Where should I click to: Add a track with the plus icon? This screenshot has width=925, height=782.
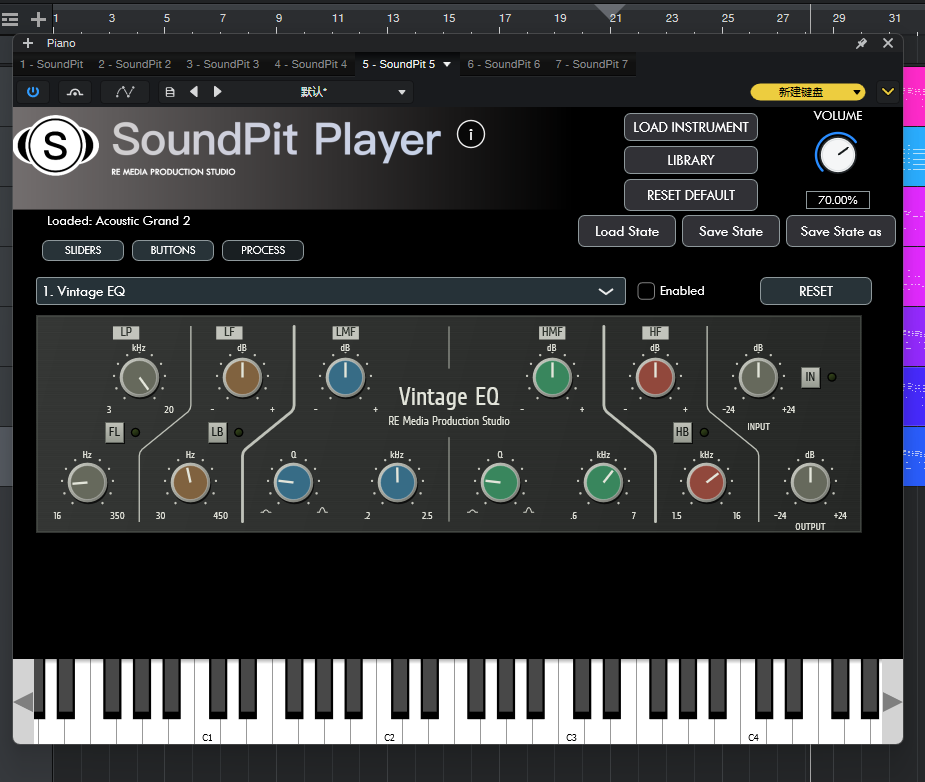[38, 19]
